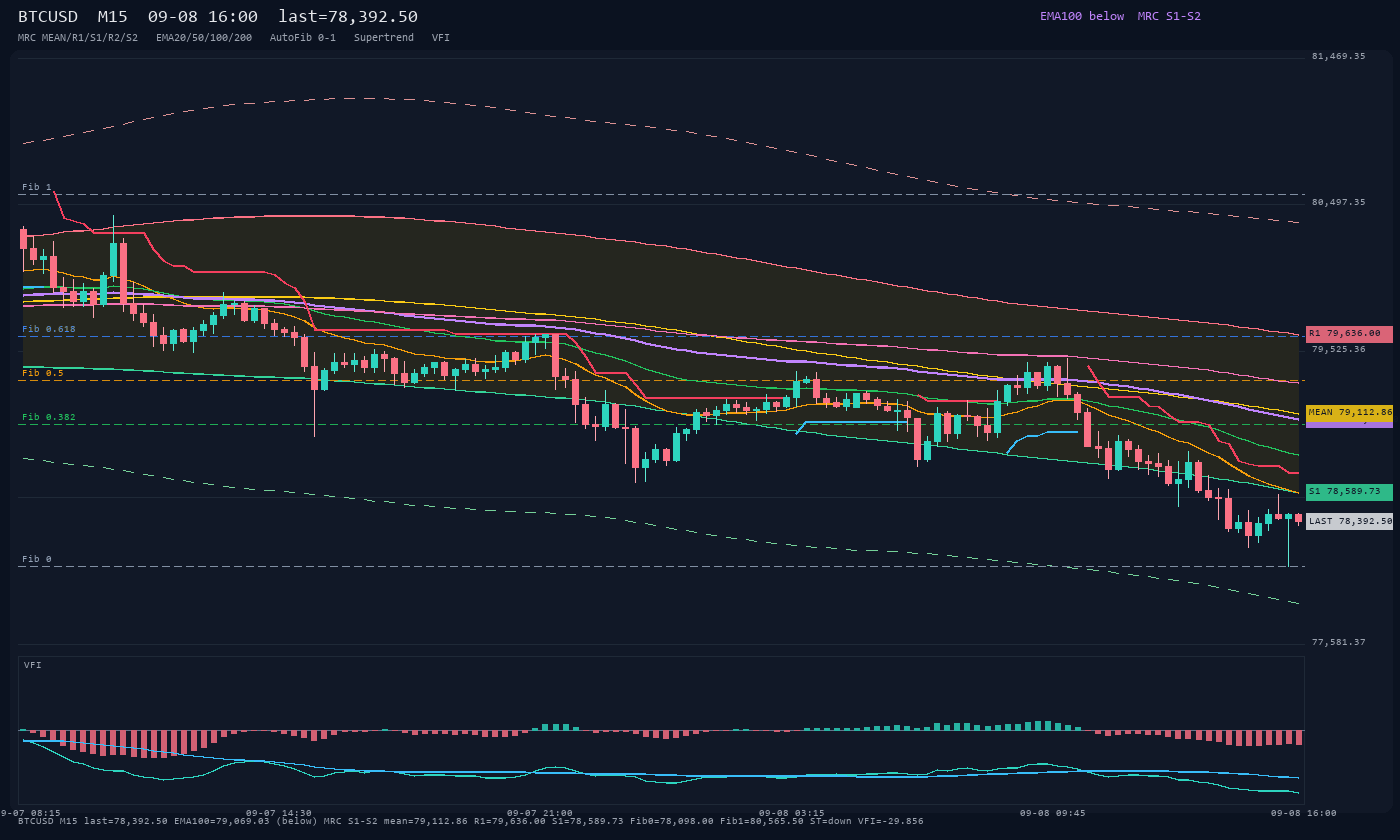Click the 77,581.37 price axis label
This screenshot has width=1400, height=840.
tap(1338, 643)
